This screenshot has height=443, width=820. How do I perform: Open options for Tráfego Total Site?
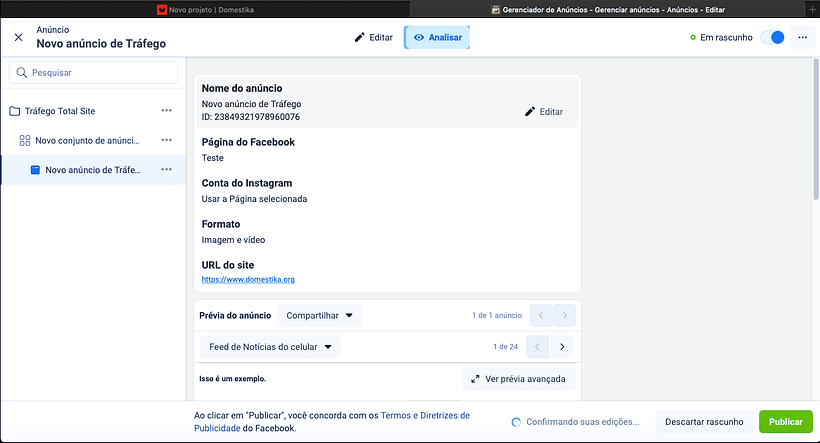click(166, 111)
